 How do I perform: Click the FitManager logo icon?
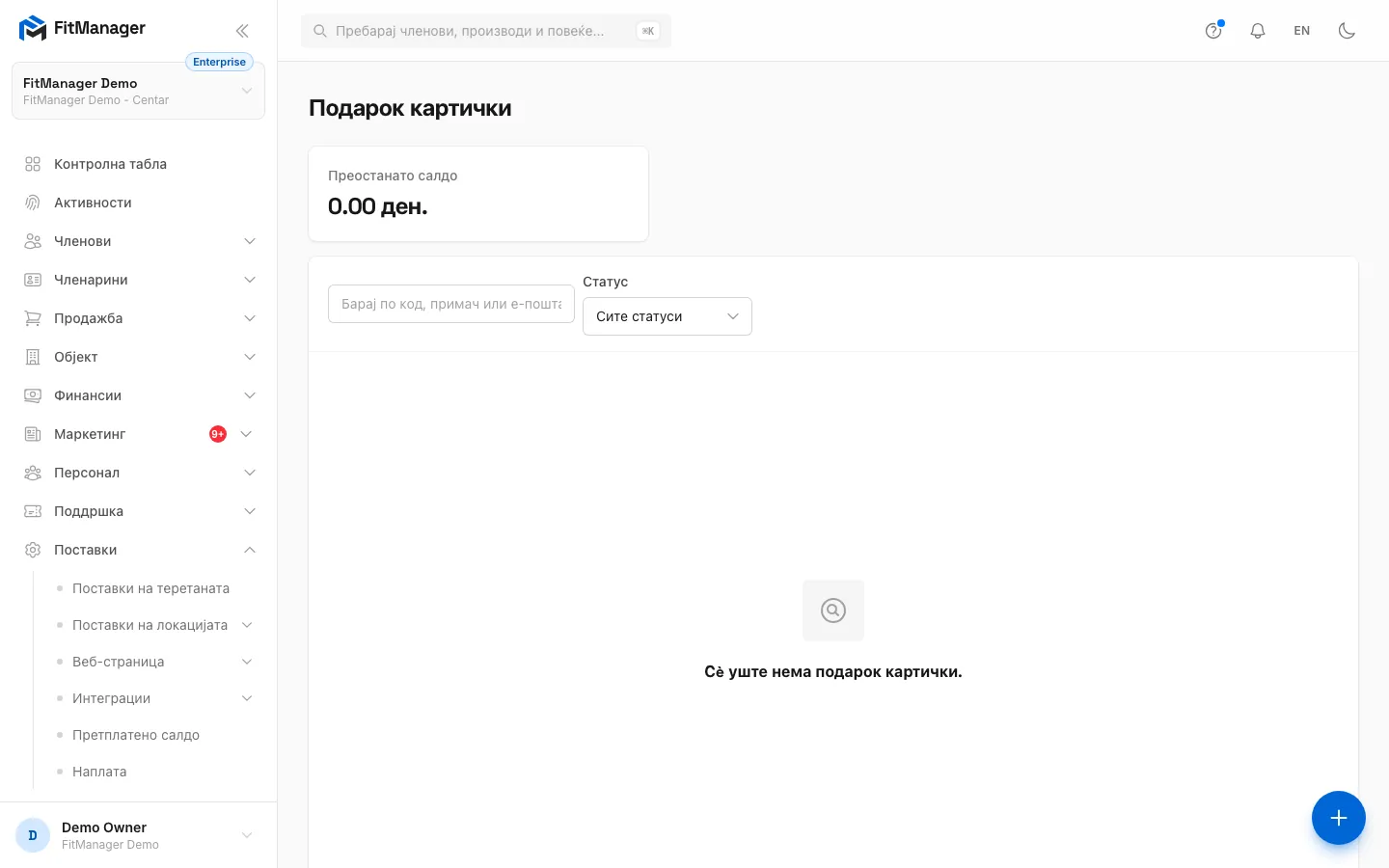click(33, 29)
